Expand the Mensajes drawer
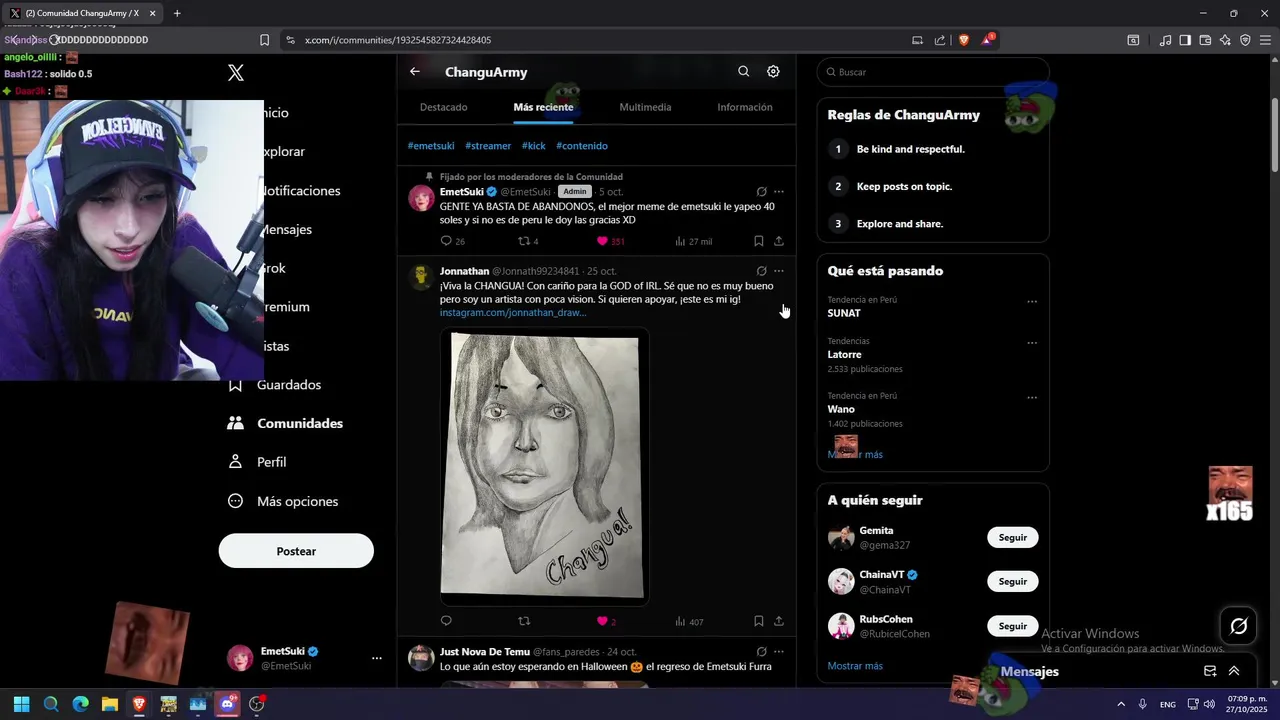Viewport: 1280px width, 720px height. click(x=1234, y=671)
